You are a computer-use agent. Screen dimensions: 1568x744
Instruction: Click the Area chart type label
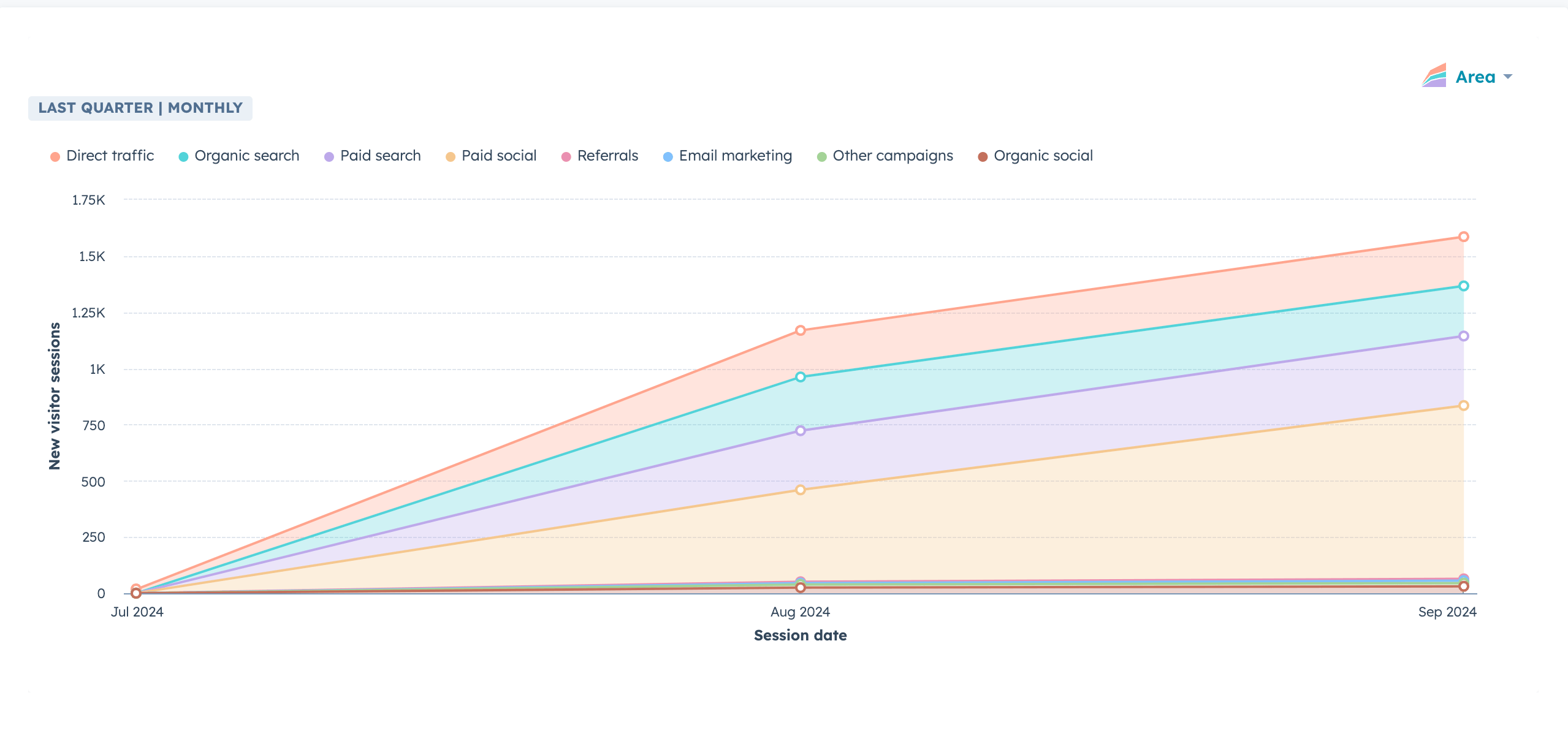(x=1475, y=77)
